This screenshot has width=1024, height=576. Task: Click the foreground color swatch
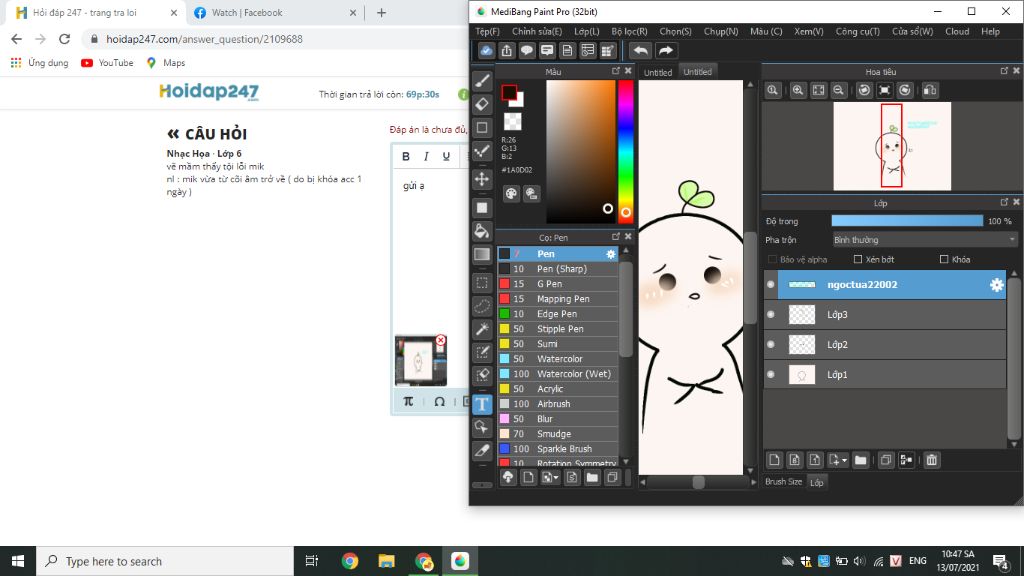pyautogui.click(x=509, y=93)
